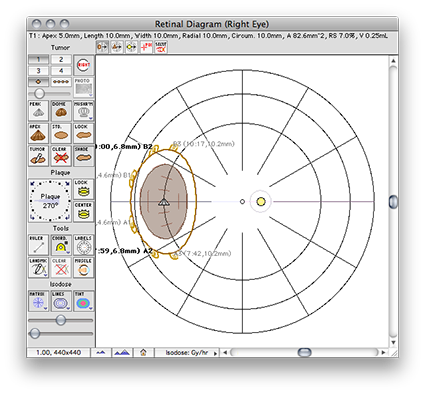Toggle the tumor SHADE button

(84, 156)
